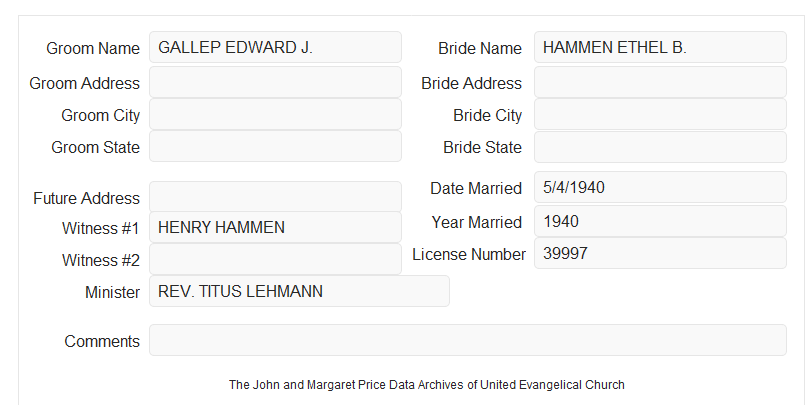Focus the Groom Address text box
Screen dimensions: 805x405
(275, 82)
